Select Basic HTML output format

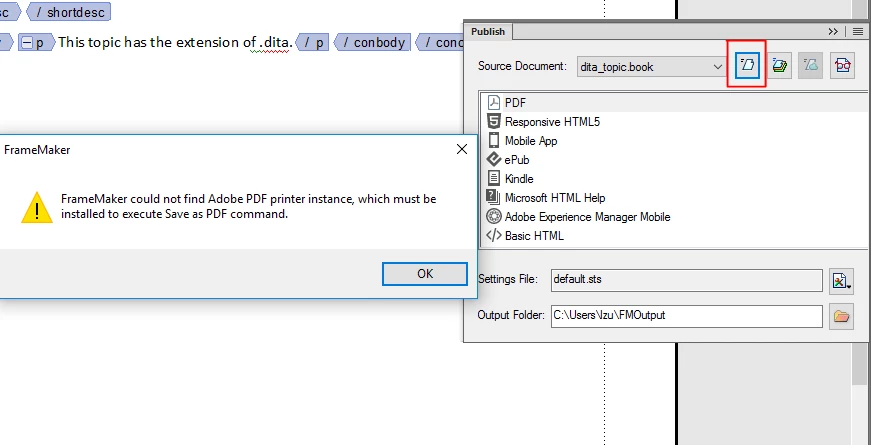(x=674, y=236)
